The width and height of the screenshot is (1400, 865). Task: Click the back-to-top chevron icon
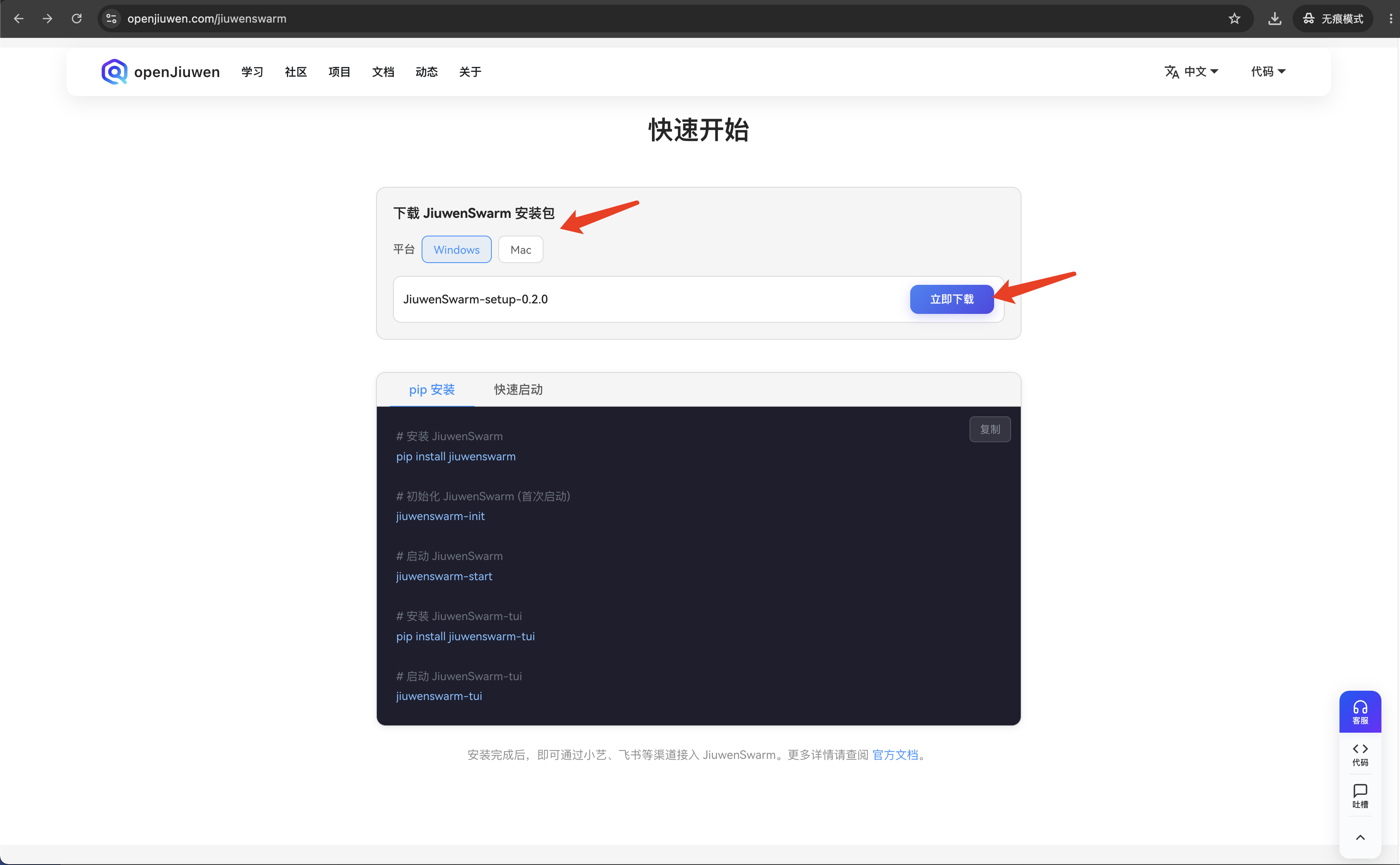(x=1360, y=838)
